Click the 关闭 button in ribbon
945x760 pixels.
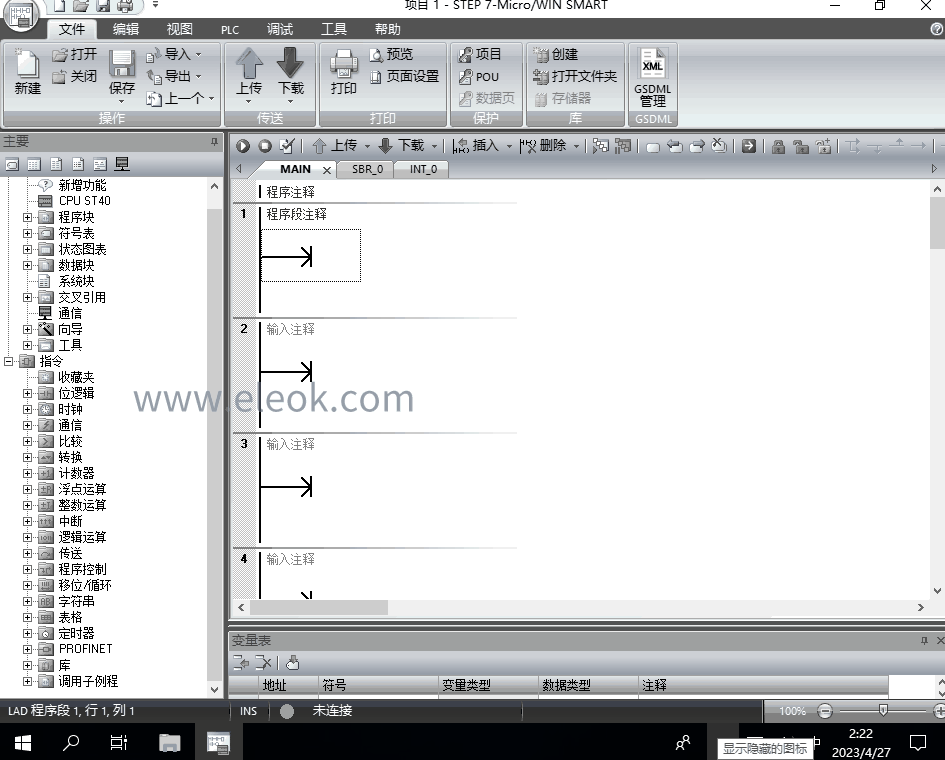coord(75,77)
